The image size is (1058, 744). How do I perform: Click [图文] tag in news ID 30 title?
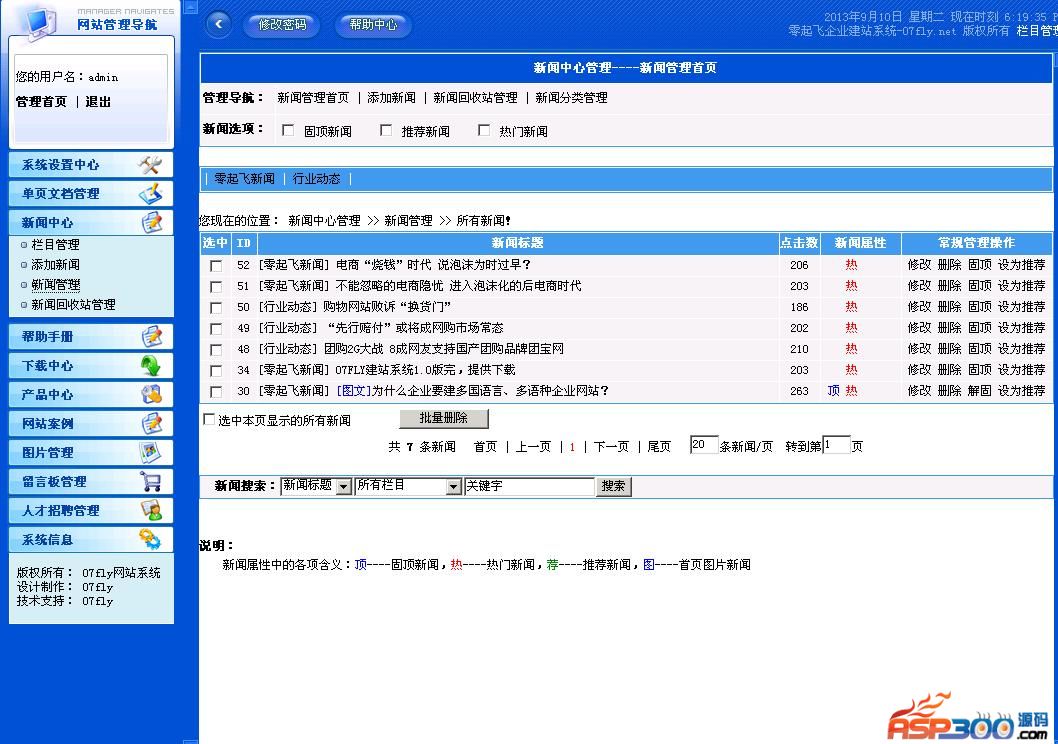tap(354, 391)
